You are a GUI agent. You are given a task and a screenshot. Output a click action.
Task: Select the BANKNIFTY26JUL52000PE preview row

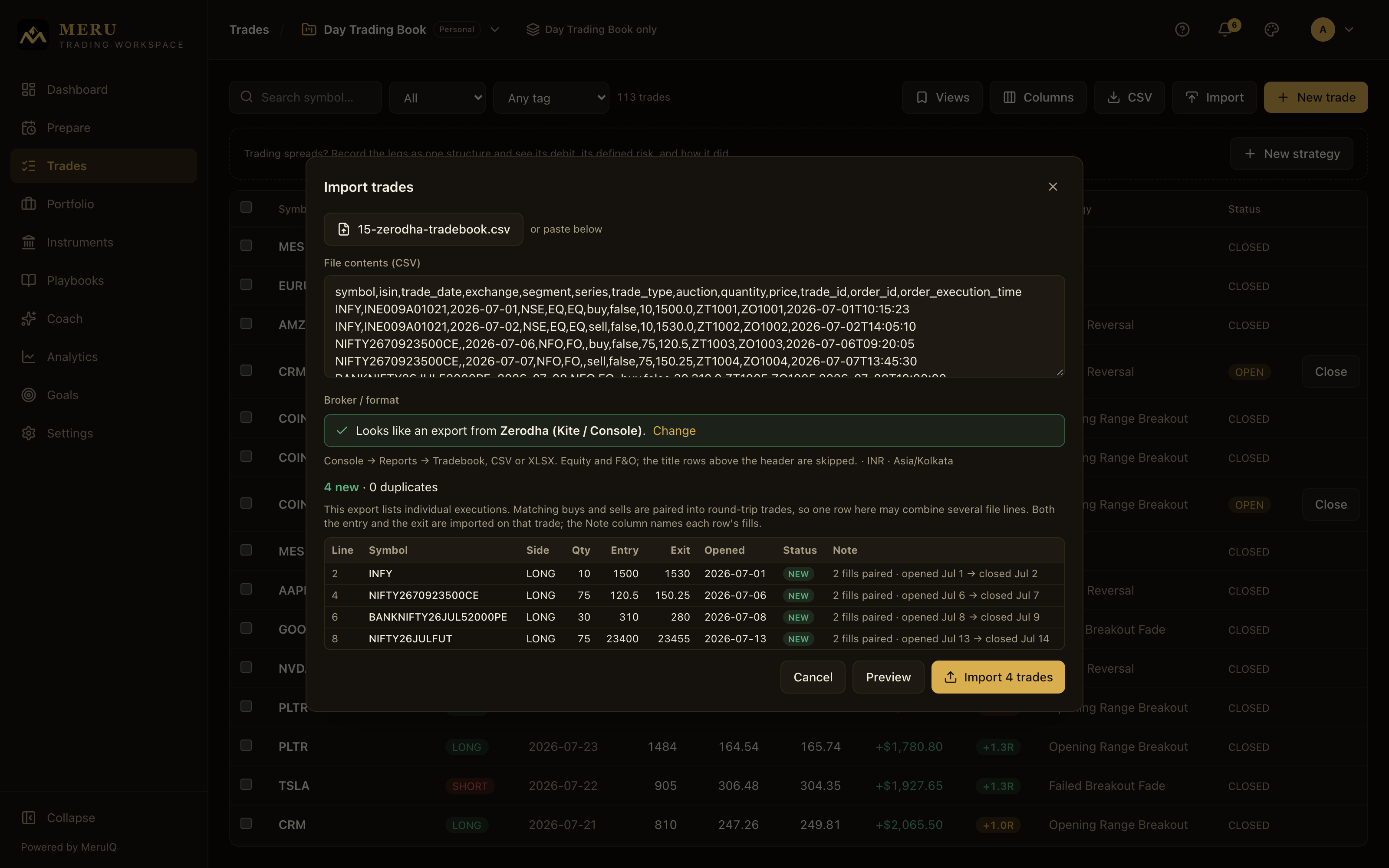[x=694, y=617]
